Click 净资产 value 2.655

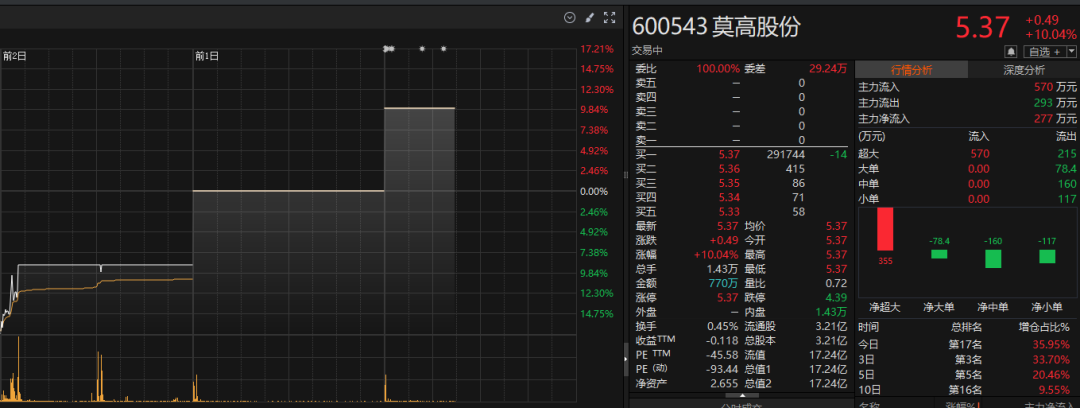725,383
